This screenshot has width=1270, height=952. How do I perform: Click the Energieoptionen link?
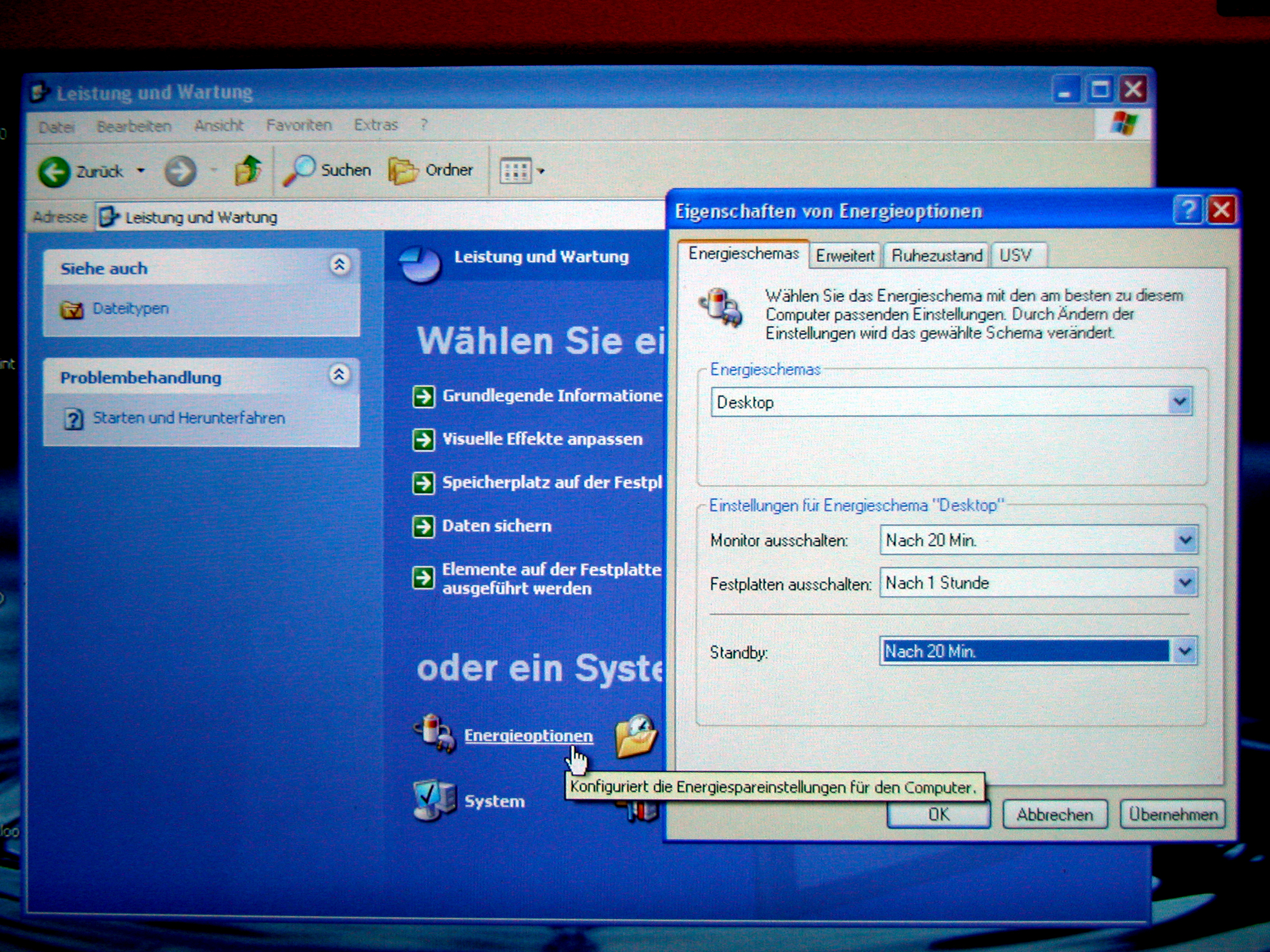pos(528,735)
